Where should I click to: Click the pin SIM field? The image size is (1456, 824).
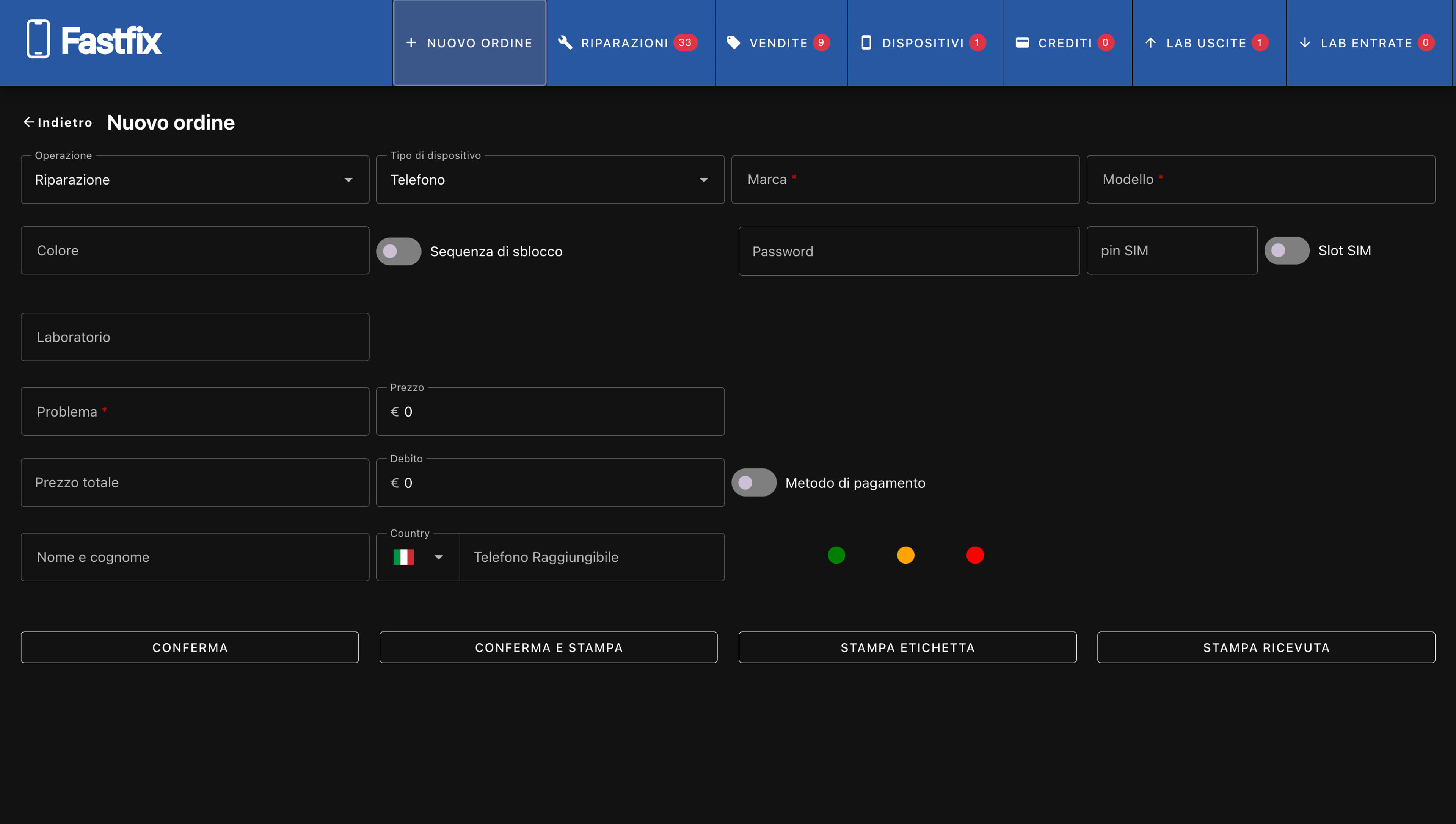pyautogui.click(x=1172, y=251)
